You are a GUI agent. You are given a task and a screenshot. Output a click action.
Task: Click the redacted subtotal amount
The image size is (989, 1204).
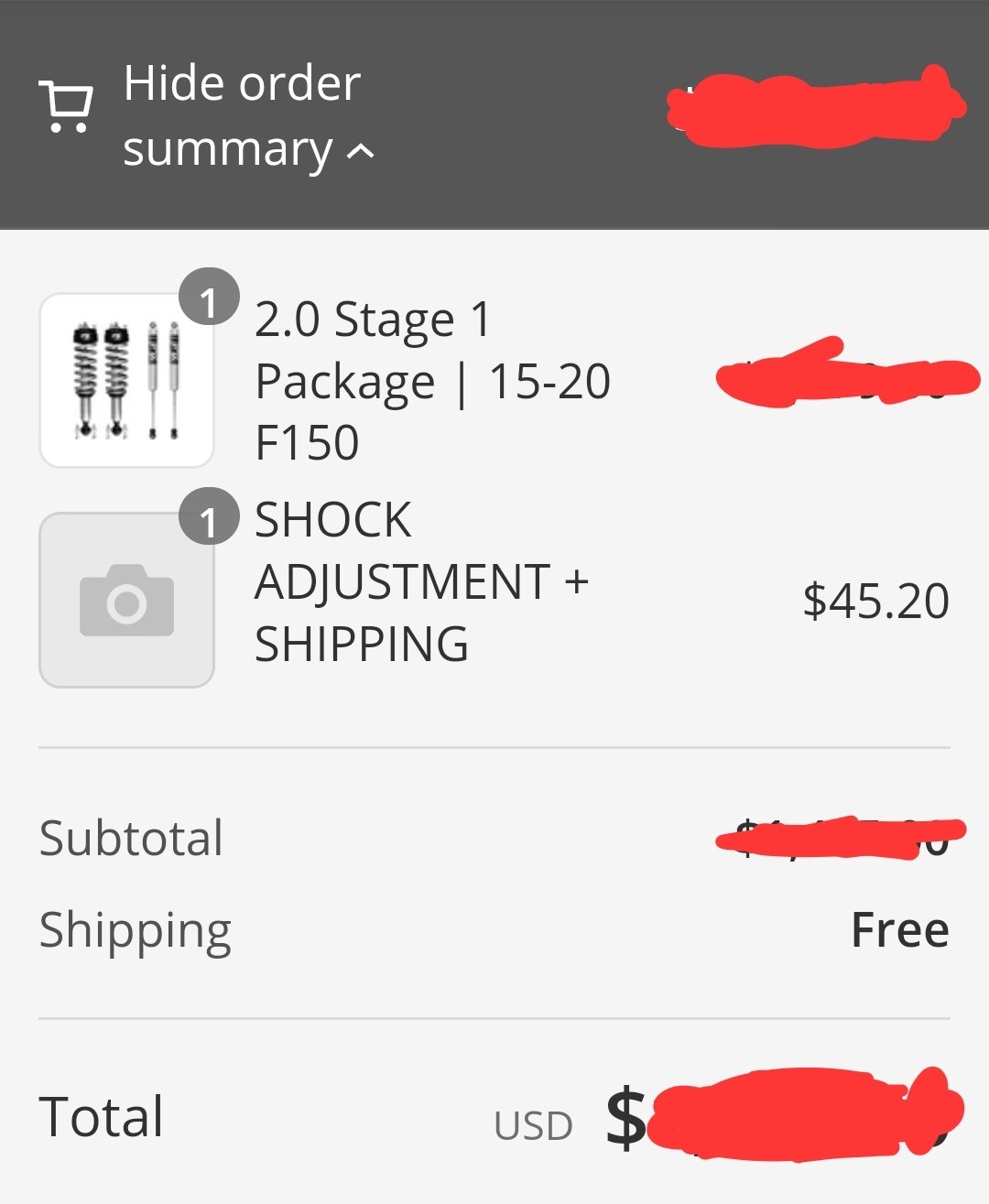coord(841,837)
